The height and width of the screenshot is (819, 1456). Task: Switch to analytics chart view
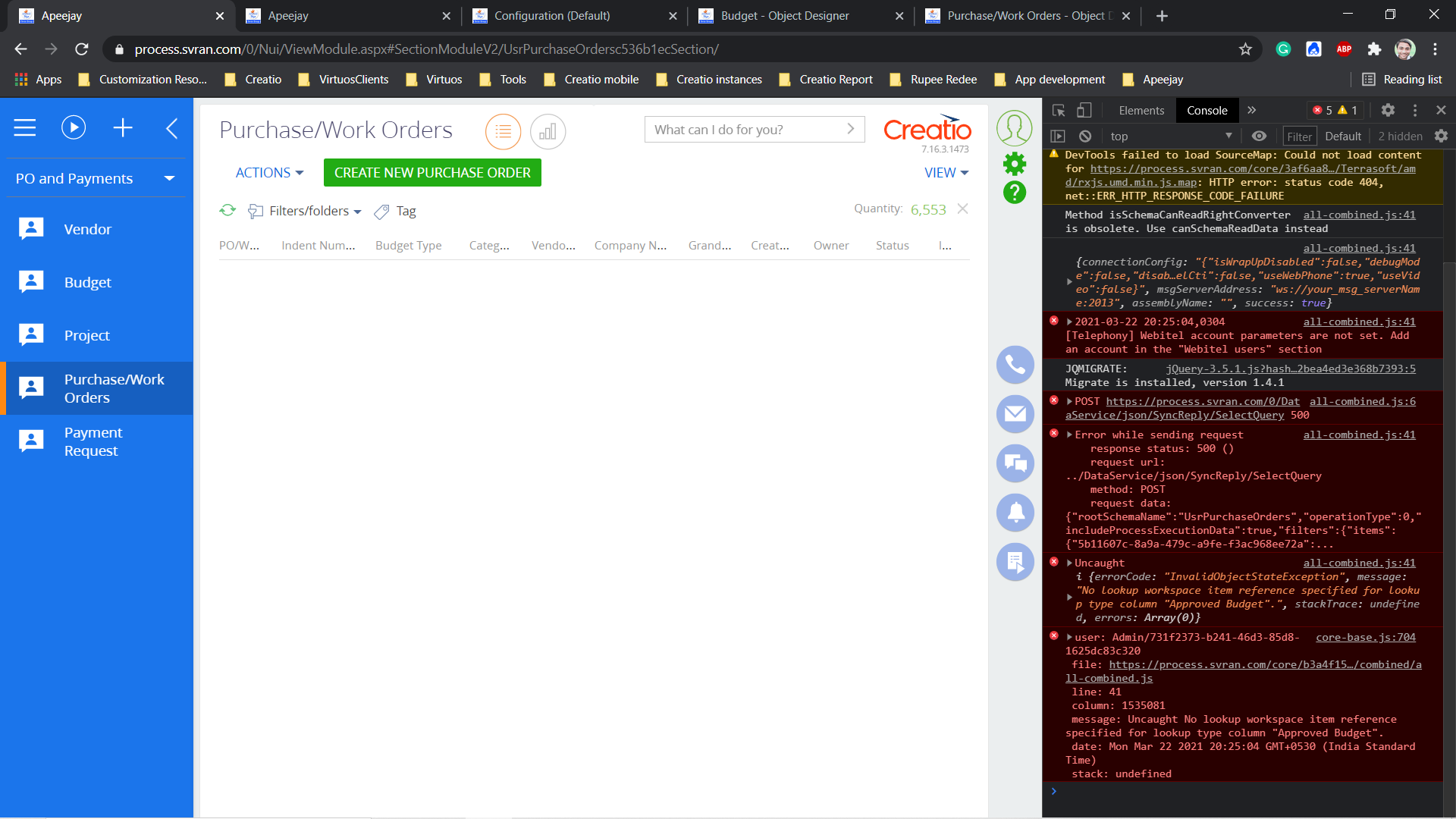pyautogui.click(x=548, y=132)
